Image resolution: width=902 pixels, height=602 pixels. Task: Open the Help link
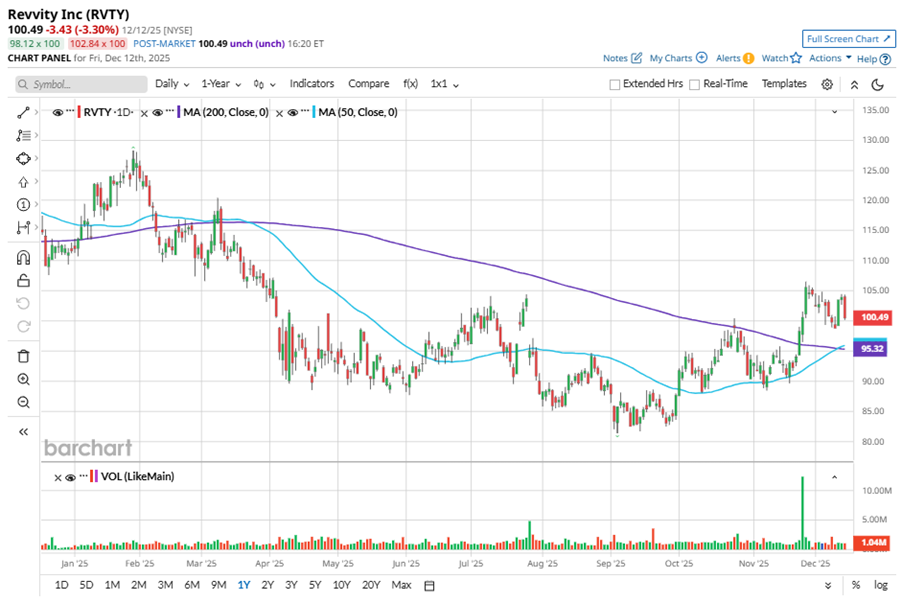[874, 59]
